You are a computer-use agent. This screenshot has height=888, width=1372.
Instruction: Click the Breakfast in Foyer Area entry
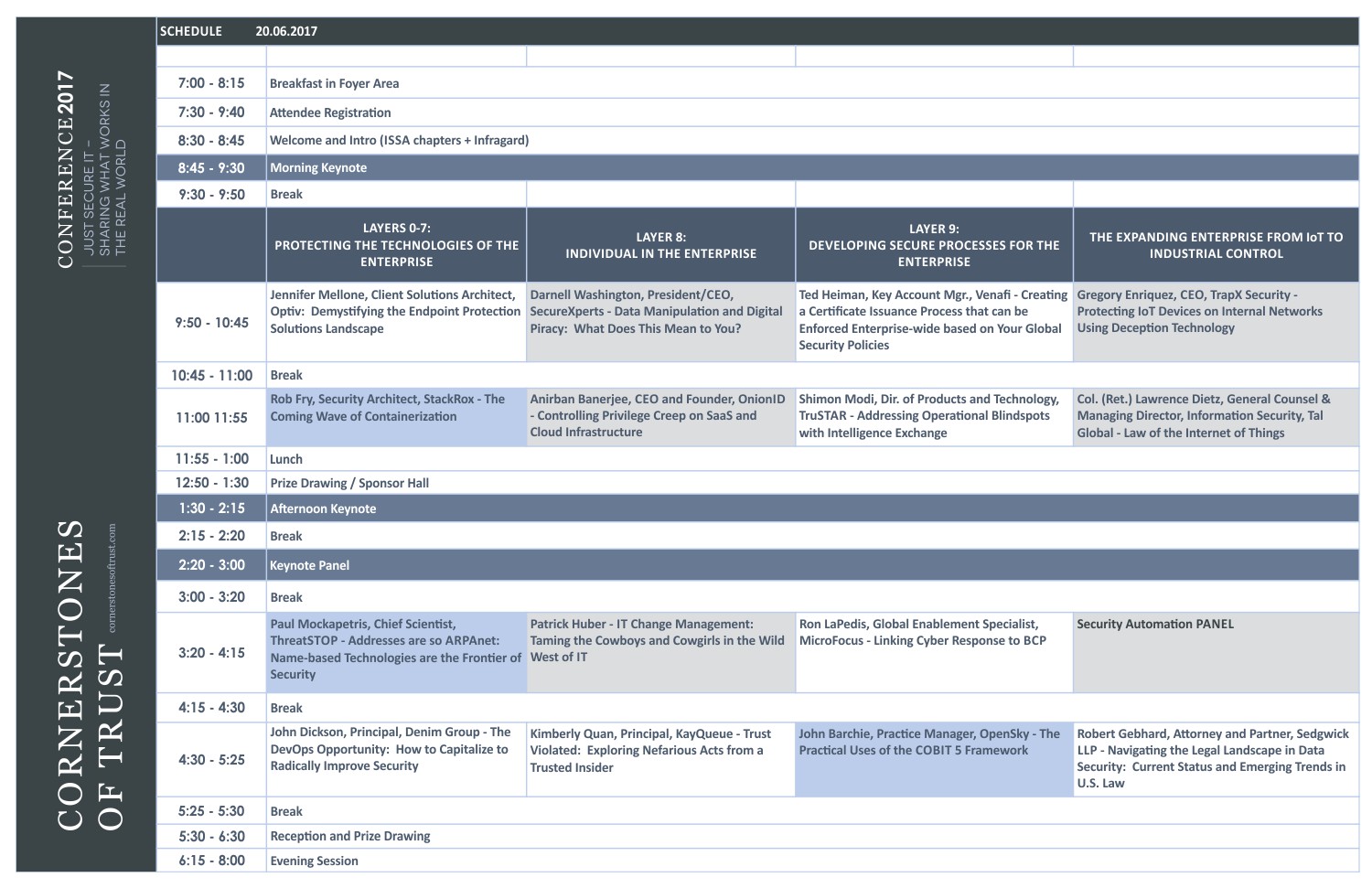click(335, 83)
